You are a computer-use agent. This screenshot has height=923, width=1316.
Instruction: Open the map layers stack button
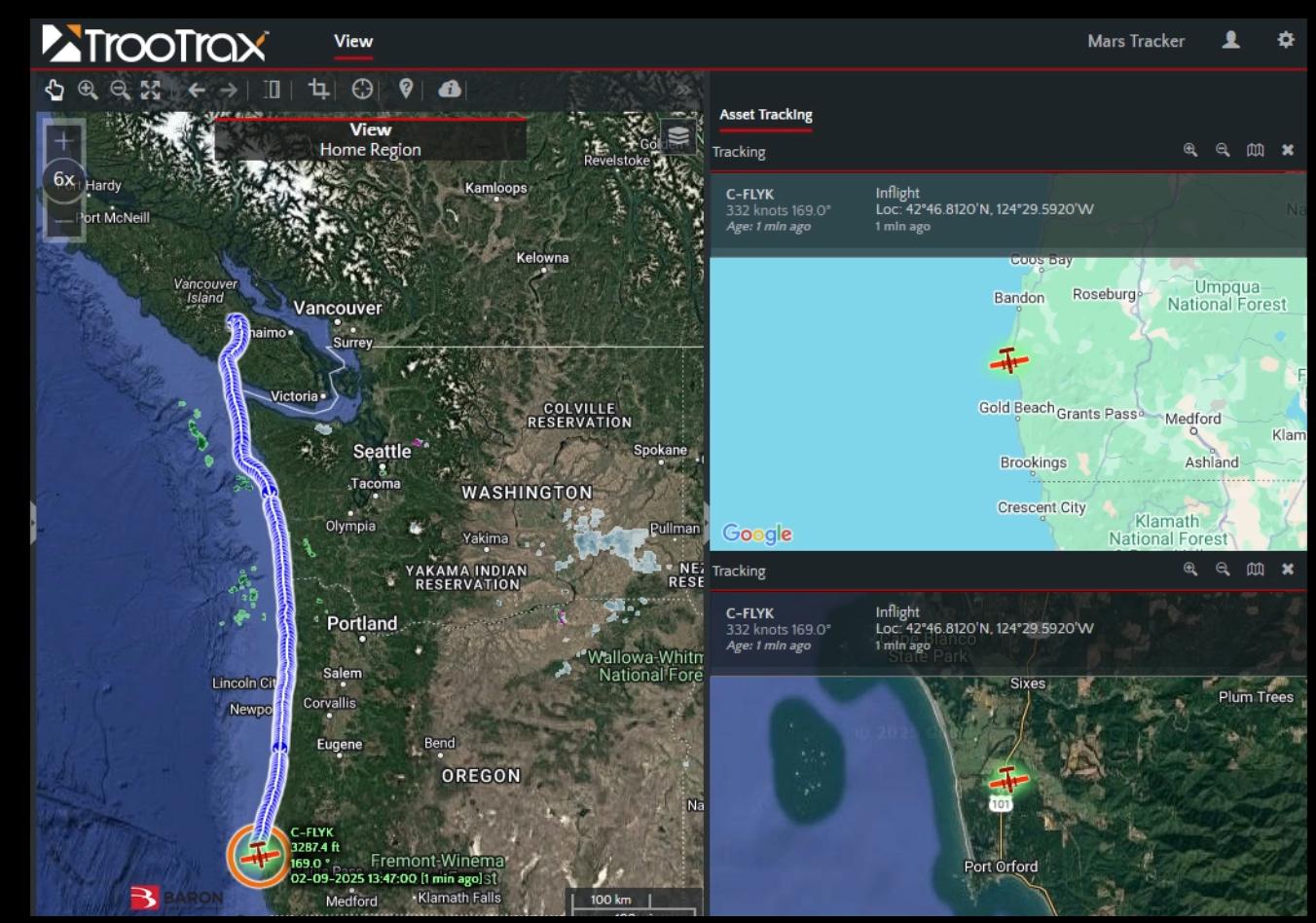coord(678,135)
